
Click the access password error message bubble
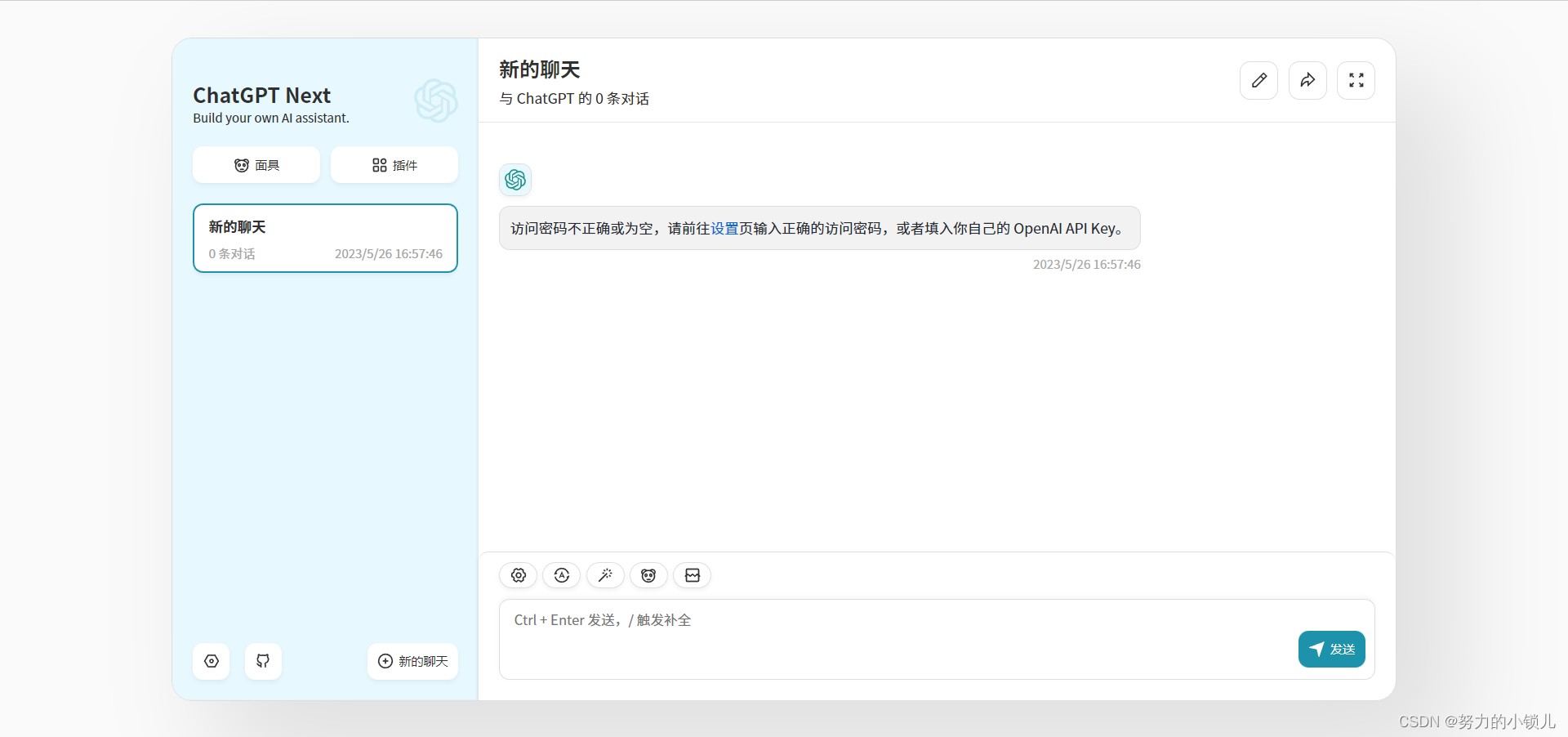click(820, 228)
